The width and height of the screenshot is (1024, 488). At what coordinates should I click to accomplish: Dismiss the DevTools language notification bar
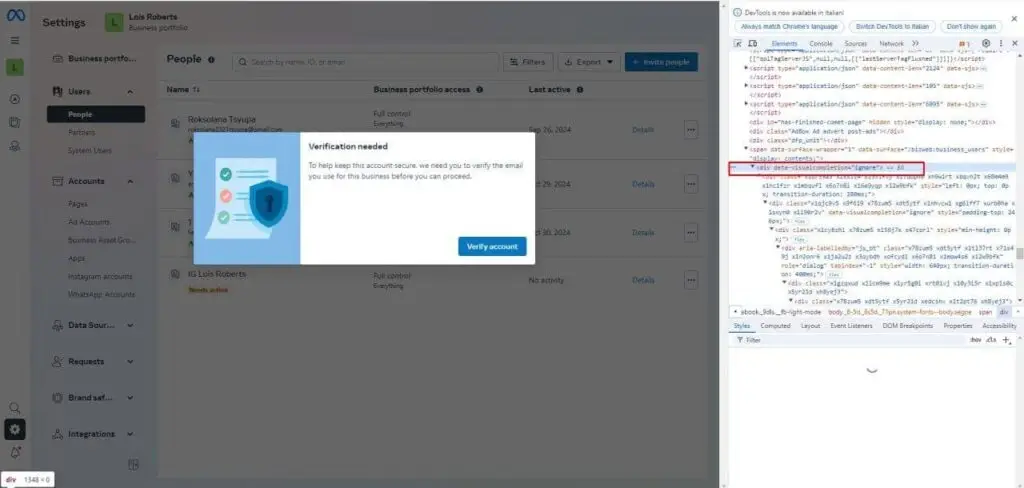pyautogui.click(x=1014, y=18)
